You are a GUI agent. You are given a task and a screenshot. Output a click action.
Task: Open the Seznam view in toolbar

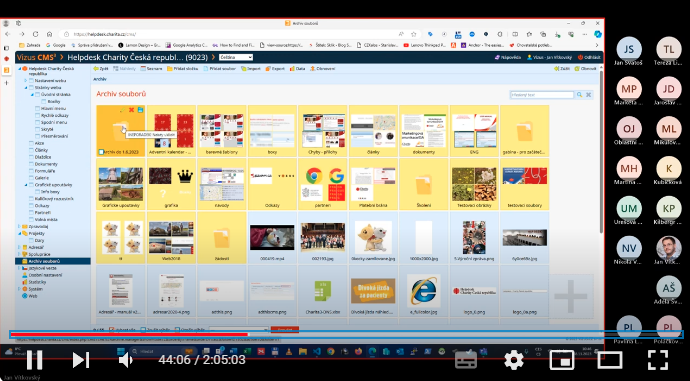151,69
